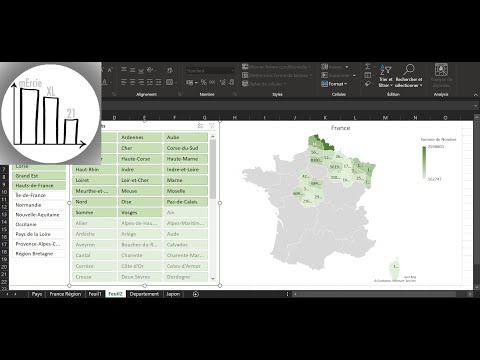
Task: Open the Insérer cells dropdown
Action: tap(335, 67)
